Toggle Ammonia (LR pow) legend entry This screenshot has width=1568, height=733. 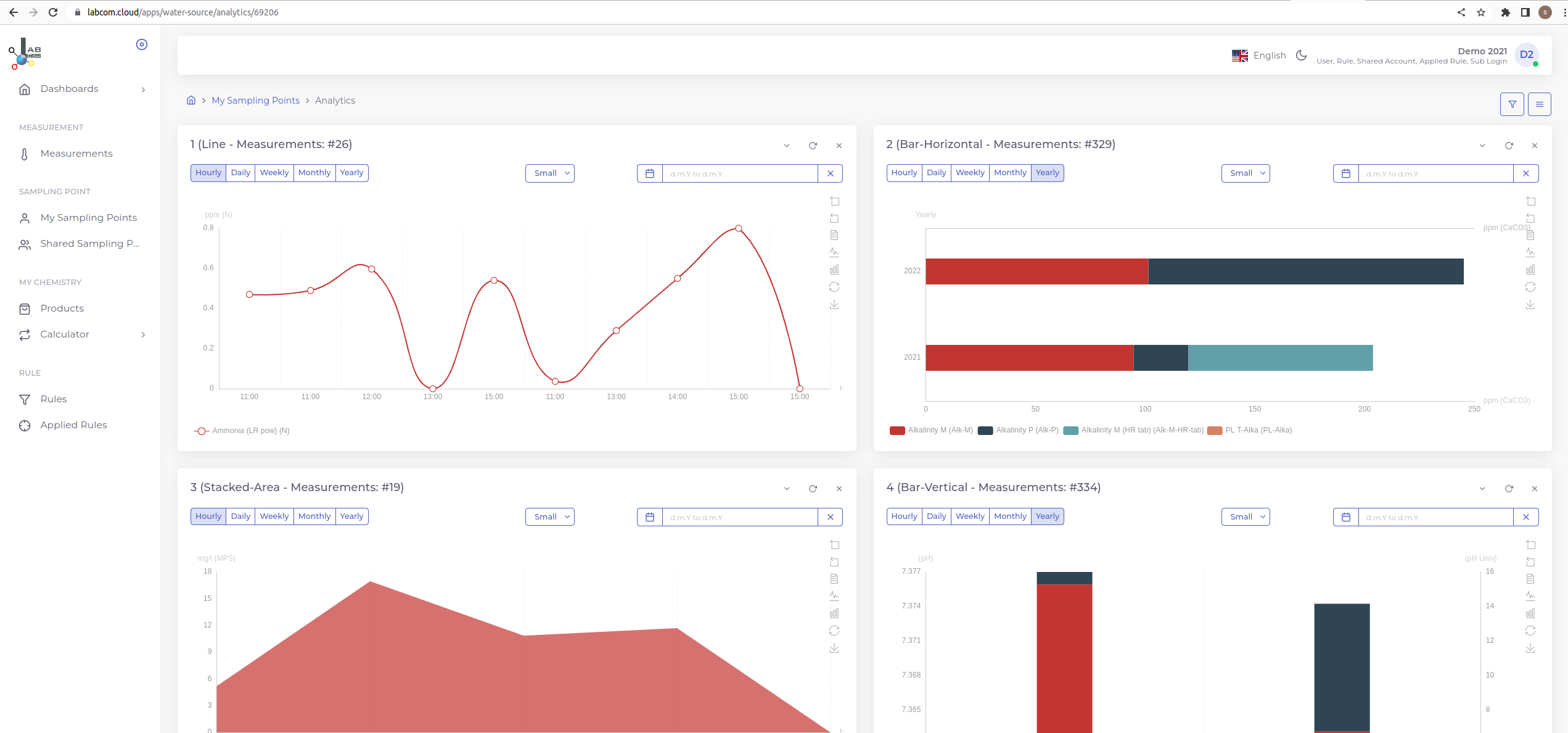[241, 431]
